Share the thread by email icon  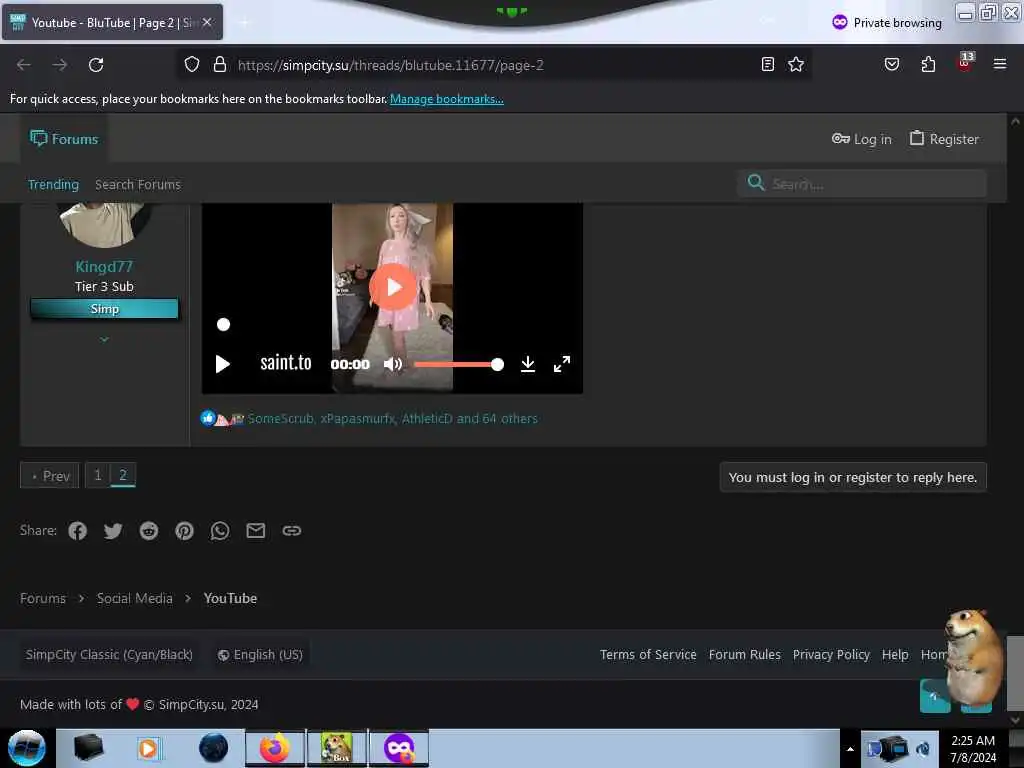click(256, 531)
